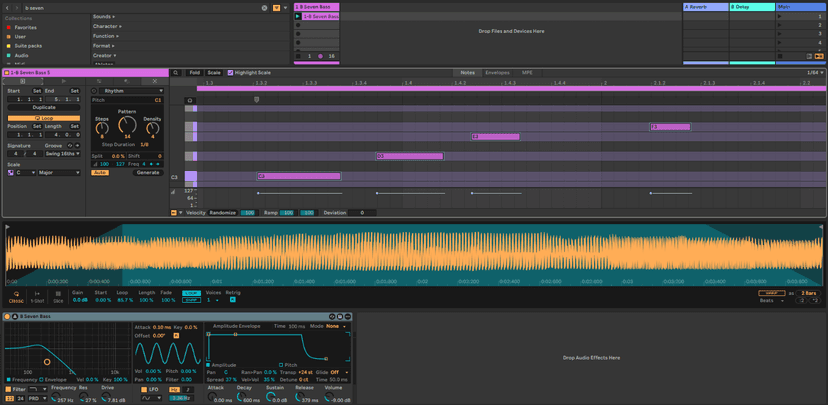
Task: Stop clips in the B Seven Bass track
Action: click(298, 56)
